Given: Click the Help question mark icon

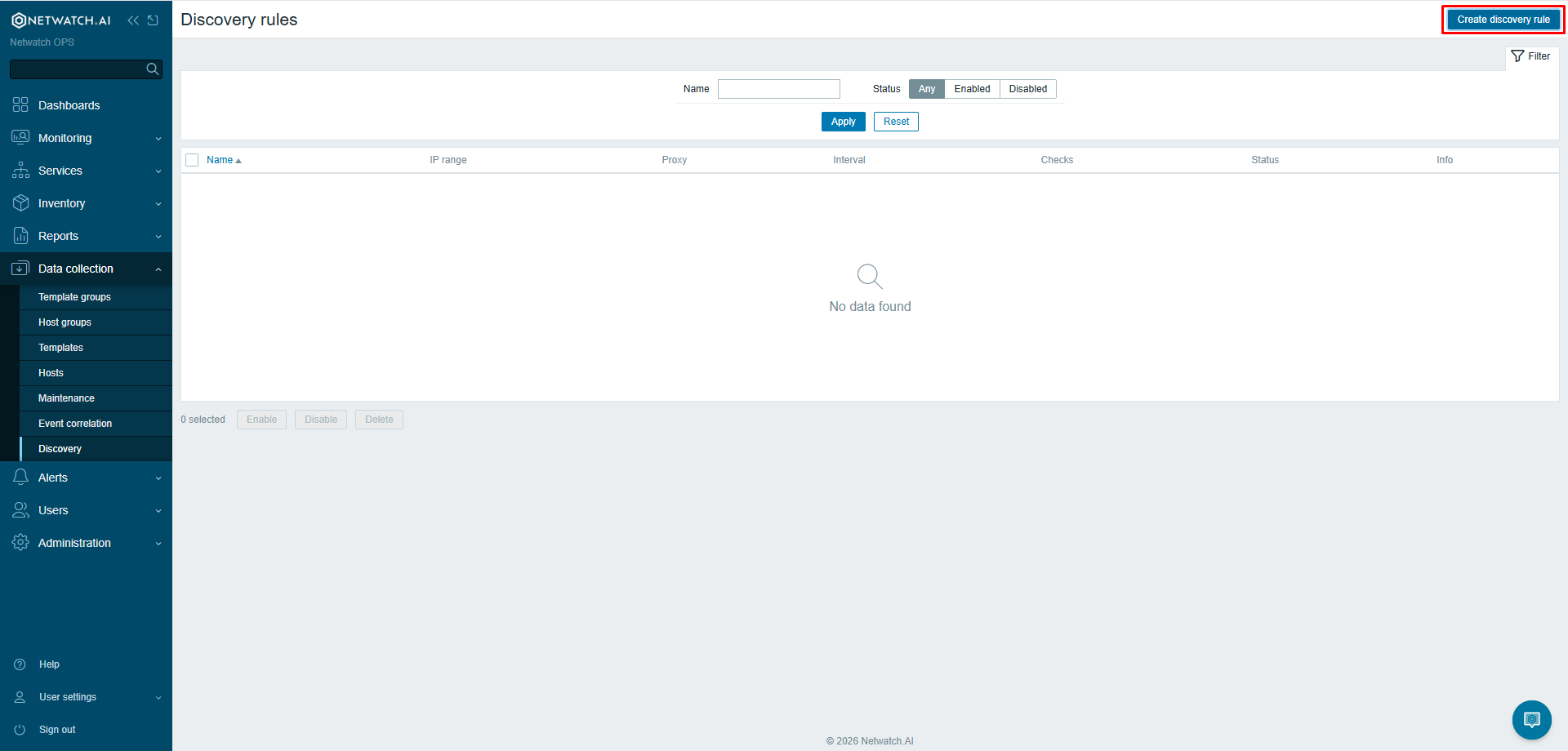Looking at the screenshot, I should tap(20, 664).
